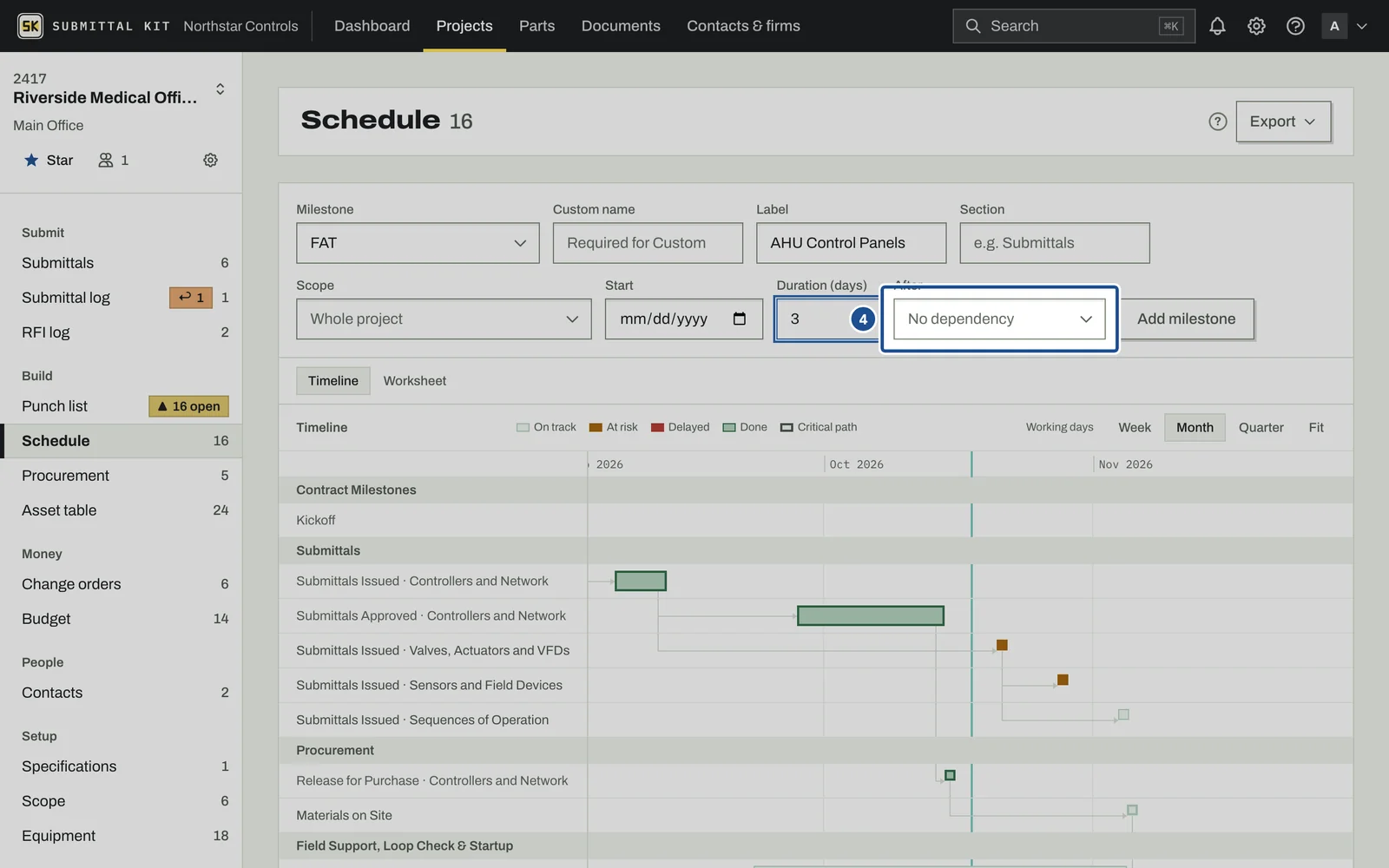
Task: Open the Export dropdown button
Action: tap(1283, 122)
